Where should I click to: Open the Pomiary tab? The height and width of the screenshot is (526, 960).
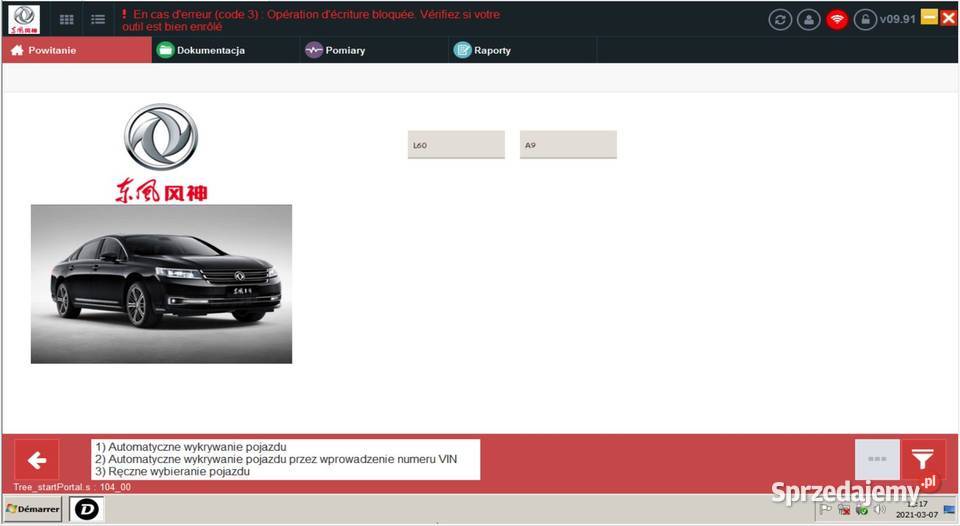(x=374, y=50)
